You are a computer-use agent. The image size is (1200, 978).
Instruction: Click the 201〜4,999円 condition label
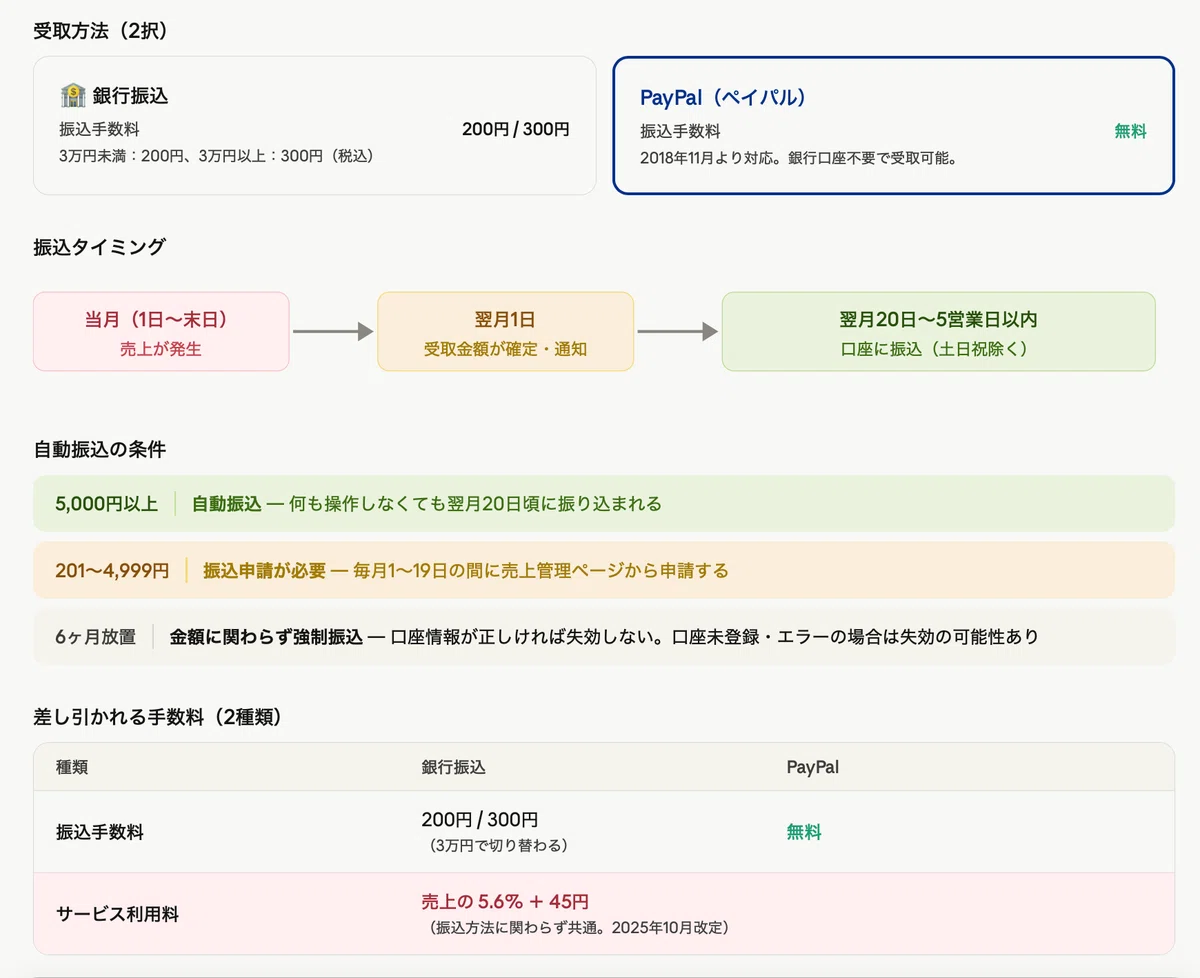point(113,571)
